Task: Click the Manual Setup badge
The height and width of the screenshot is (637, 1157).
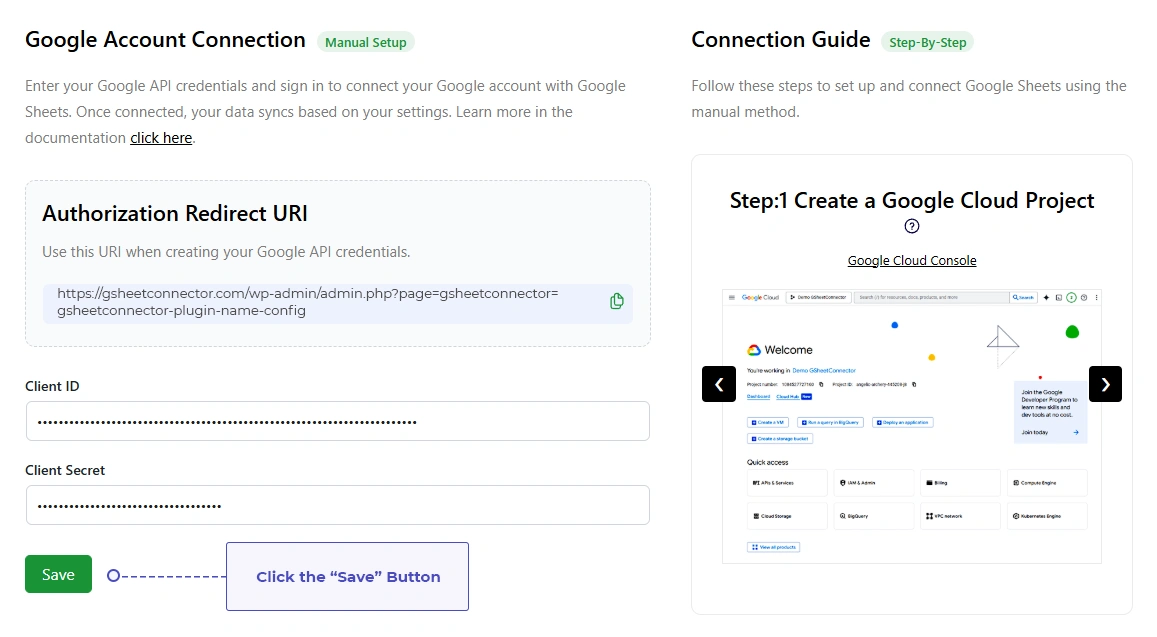Action: coord(366,43)
